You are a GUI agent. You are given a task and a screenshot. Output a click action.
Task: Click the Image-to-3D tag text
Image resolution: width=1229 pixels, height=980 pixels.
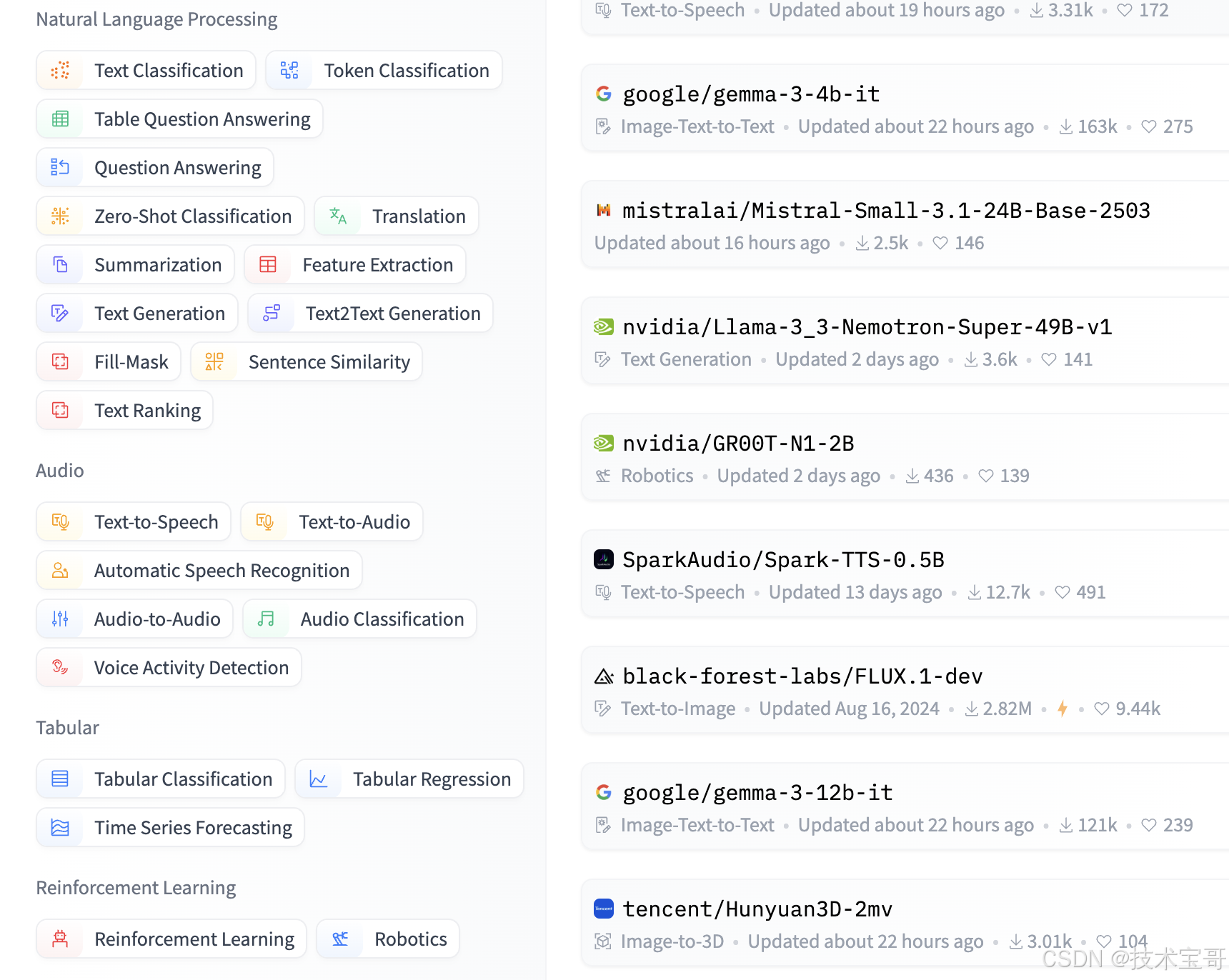point(672,941)
